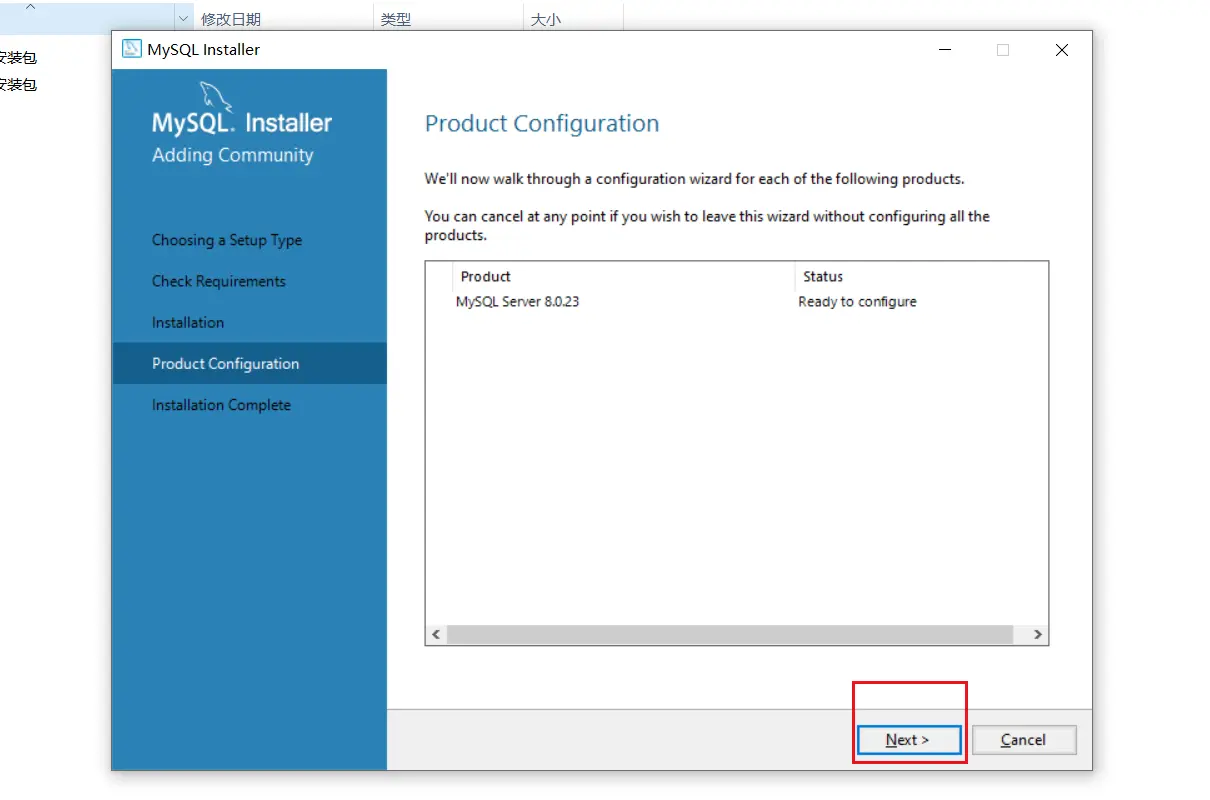Click the MySQL Installer title bar icon
The image size is (1210, 800).
point(131,49)
